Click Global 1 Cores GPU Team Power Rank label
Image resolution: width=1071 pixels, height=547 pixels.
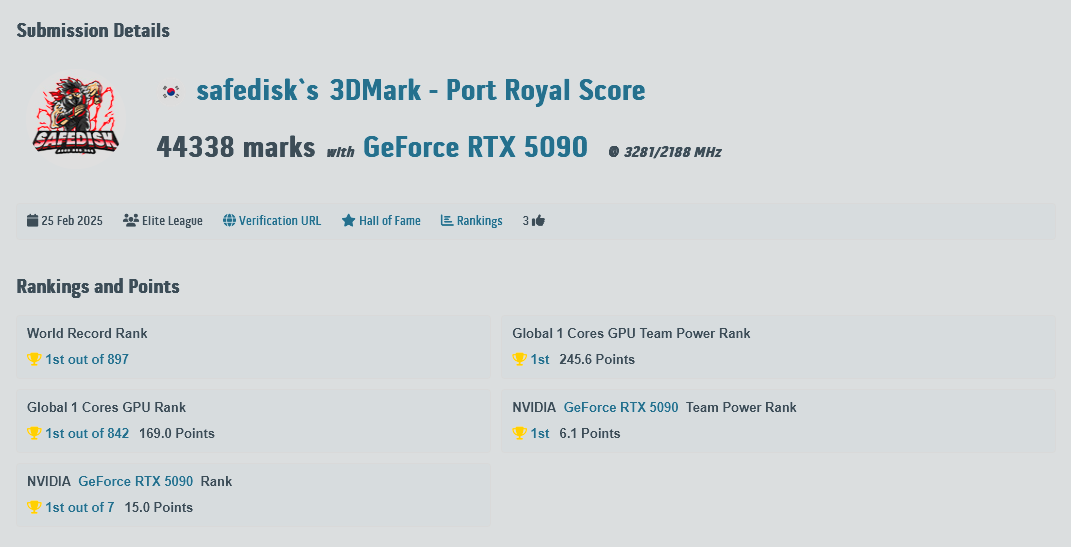(x=631, y=333)
